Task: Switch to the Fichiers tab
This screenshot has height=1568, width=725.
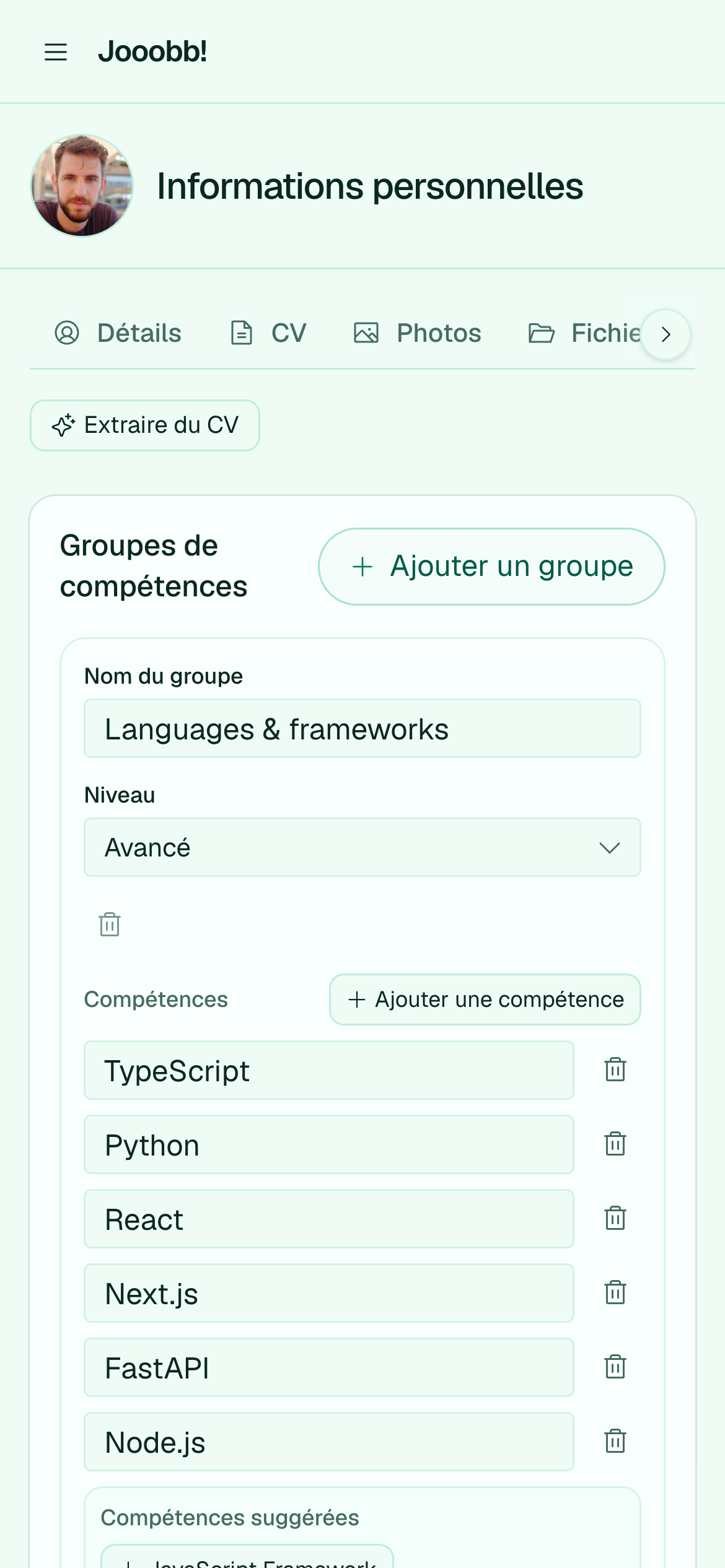Action: click(584, 333)
